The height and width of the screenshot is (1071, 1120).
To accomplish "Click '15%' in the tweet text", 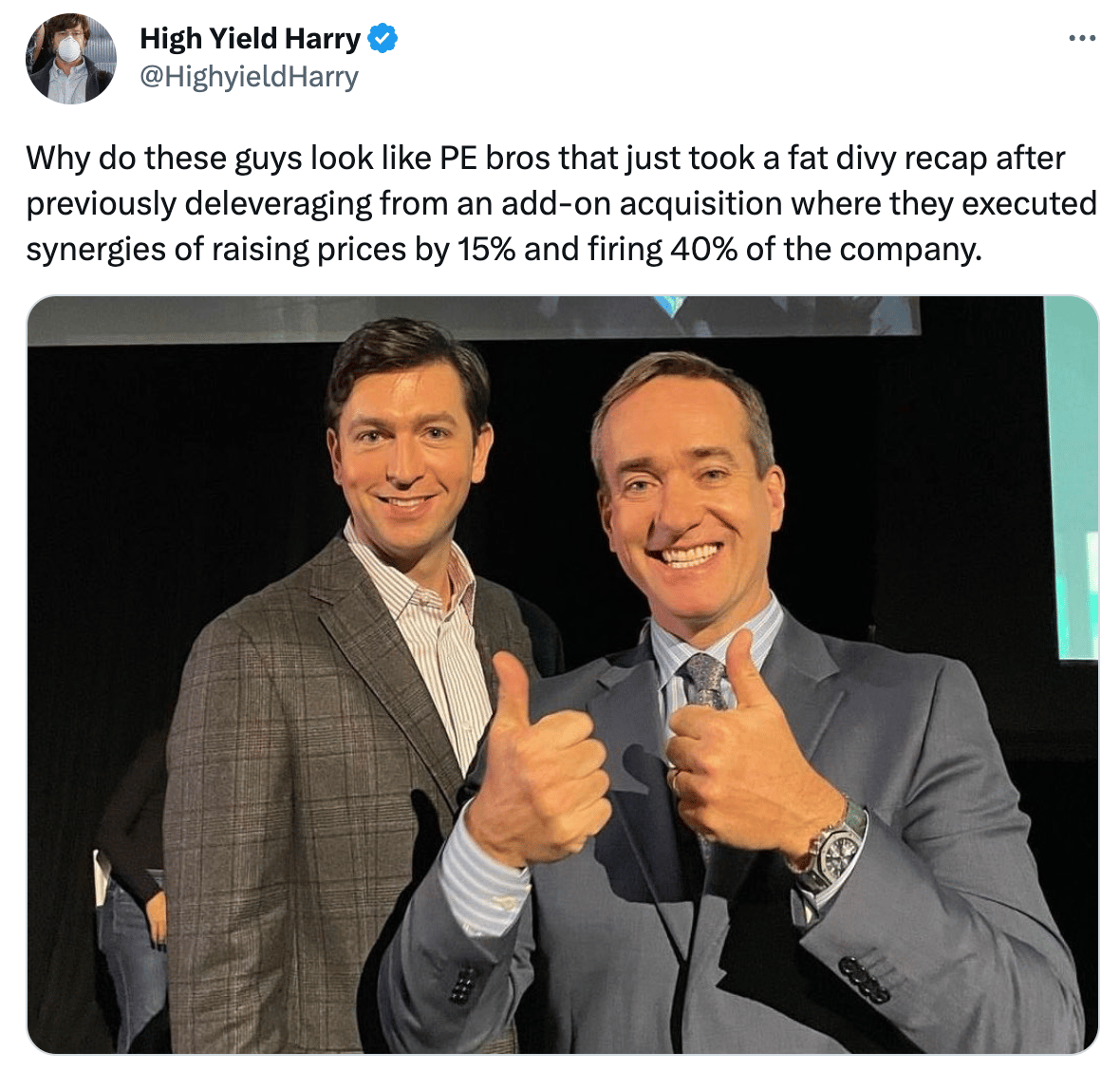I will [x=486, y=250].
